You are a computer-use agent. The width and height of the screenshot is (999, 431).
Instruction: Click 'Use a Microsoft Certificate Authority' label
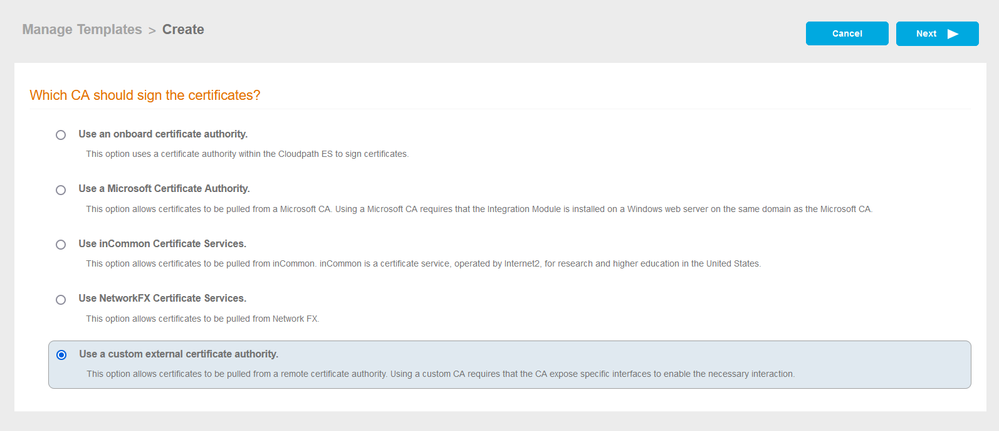pos(164,188)
